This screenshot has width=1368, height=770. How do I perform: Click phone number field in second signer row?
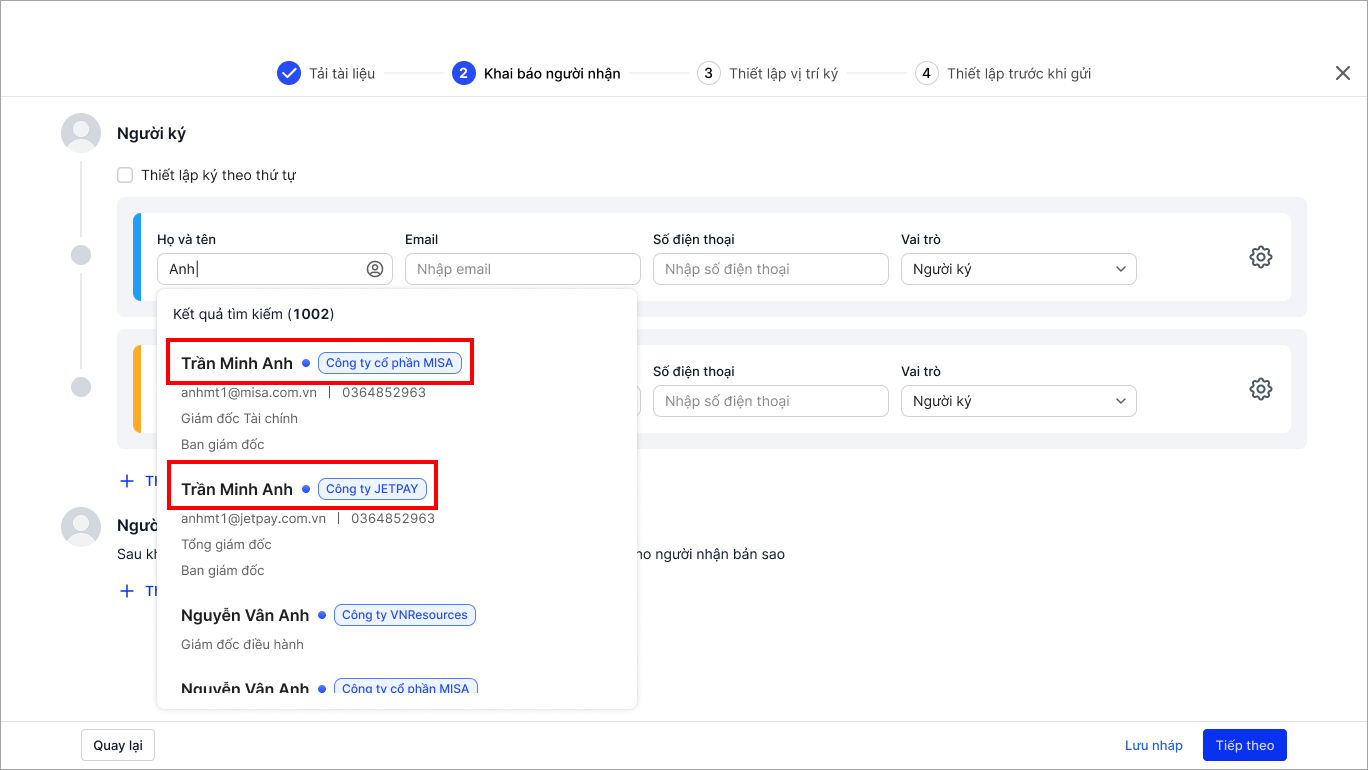click(x=770, y=401)
